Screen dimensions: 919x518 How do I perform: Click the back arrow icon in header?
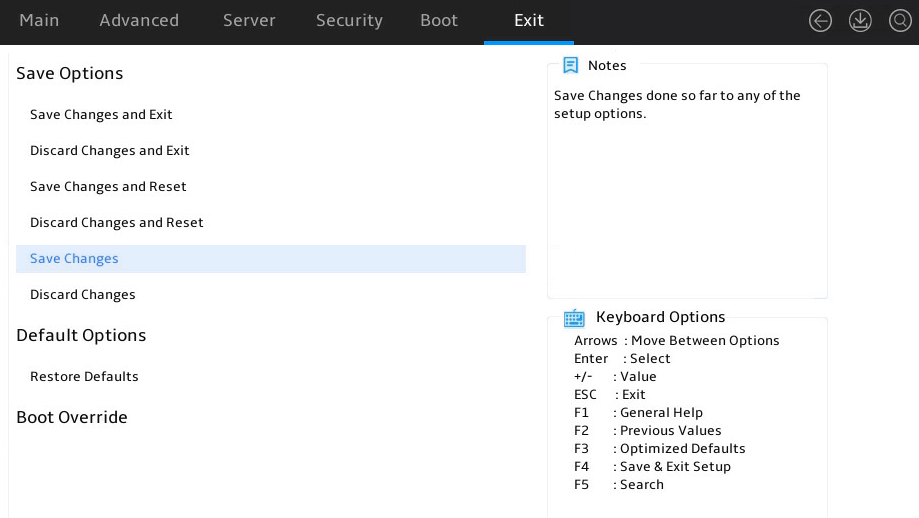820,21
